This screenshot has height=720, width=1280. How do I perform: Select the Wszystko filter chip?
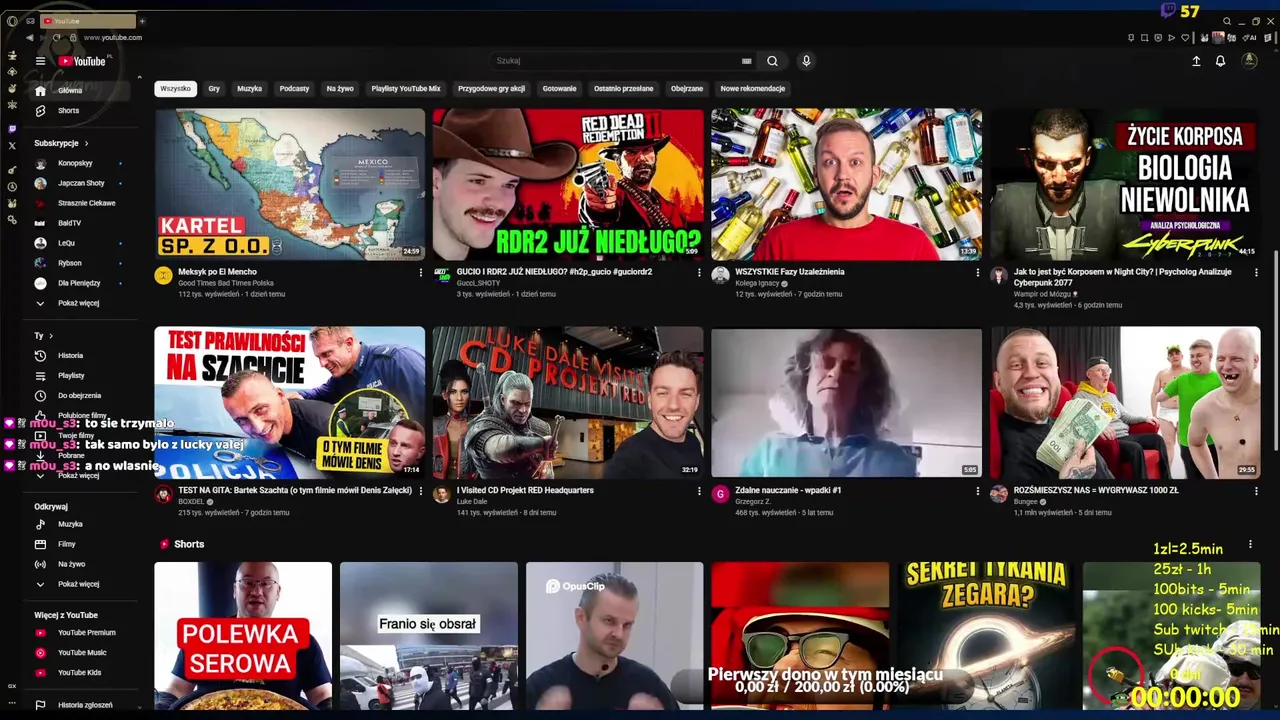pyautogui.click(x=175, y=89)
